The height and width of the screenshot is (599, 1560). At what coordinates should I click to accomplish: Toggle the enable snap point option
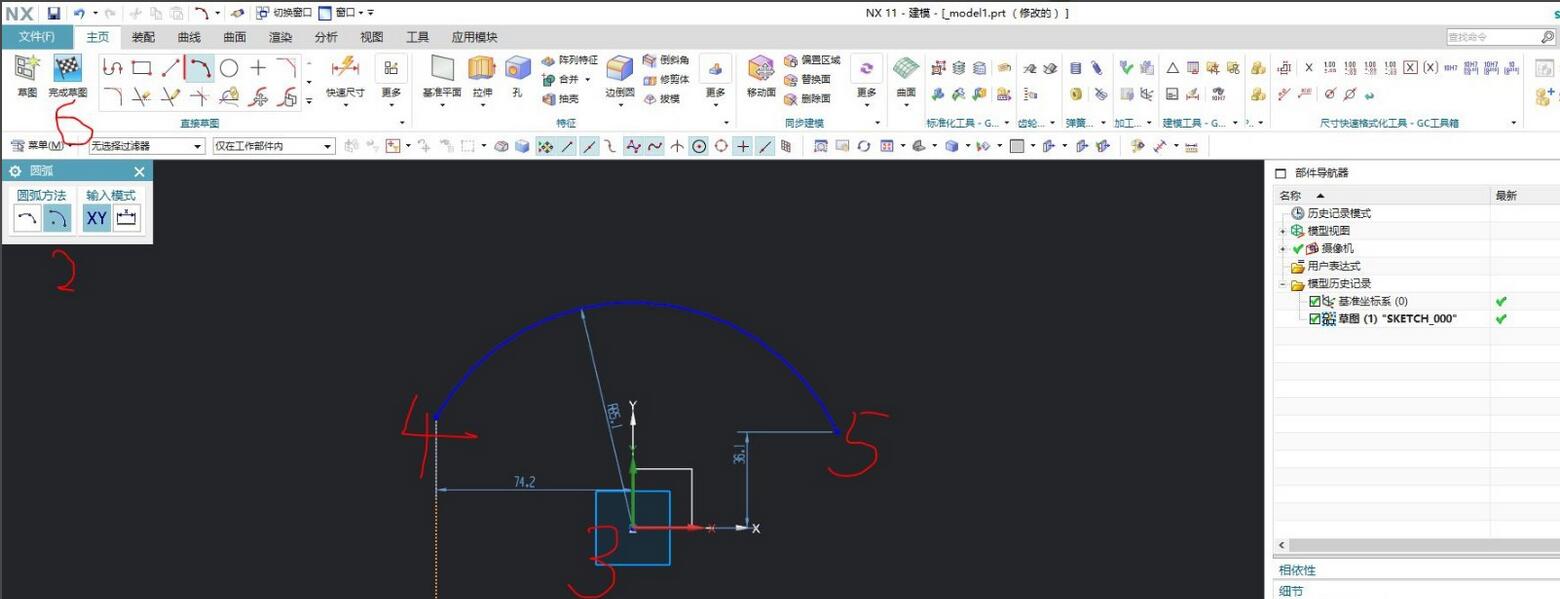pyautogui.click(x=546, y=146)
